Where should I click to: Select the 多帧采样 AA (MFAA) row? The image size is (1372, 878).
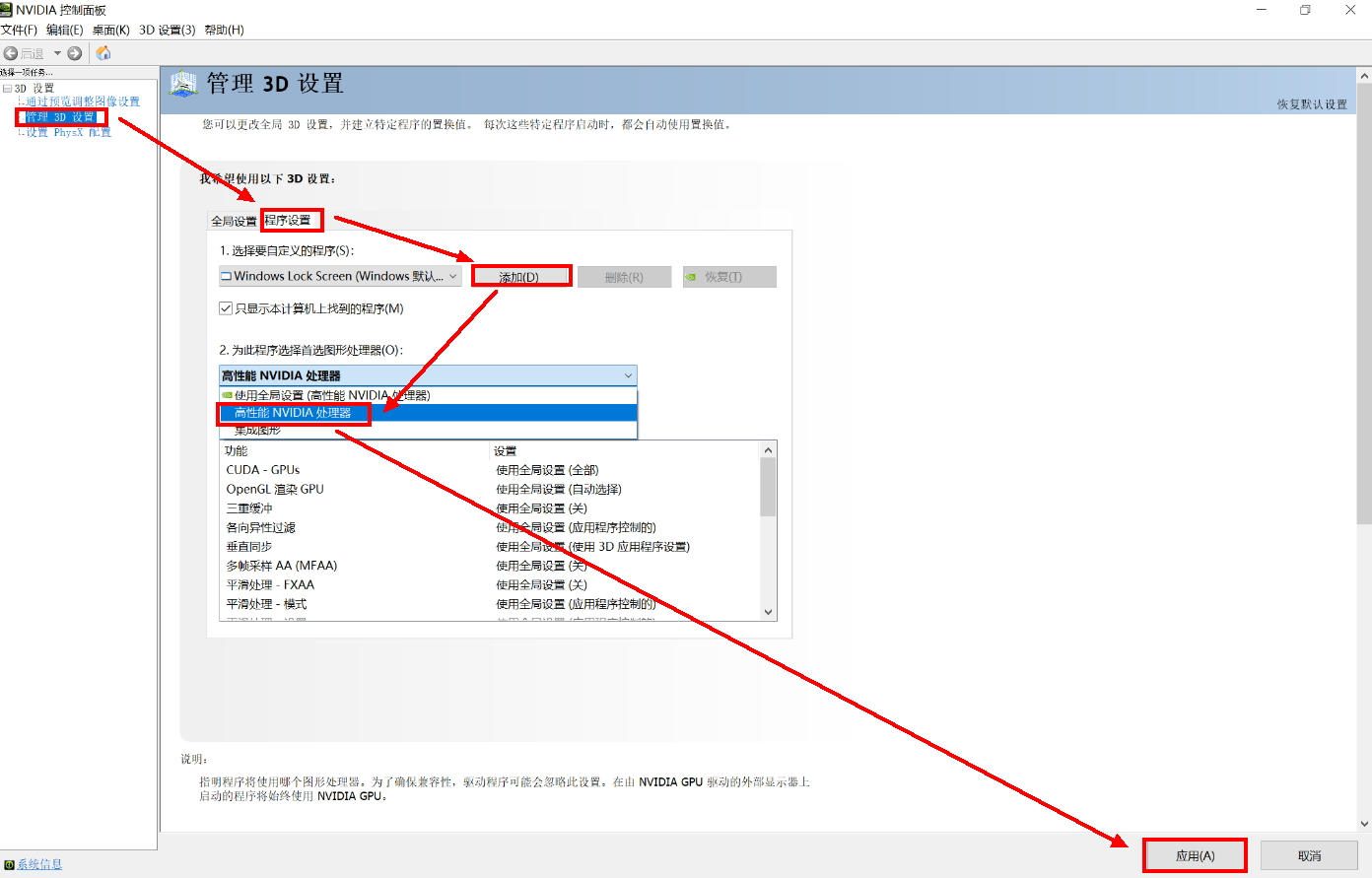[x=490, y=566]
